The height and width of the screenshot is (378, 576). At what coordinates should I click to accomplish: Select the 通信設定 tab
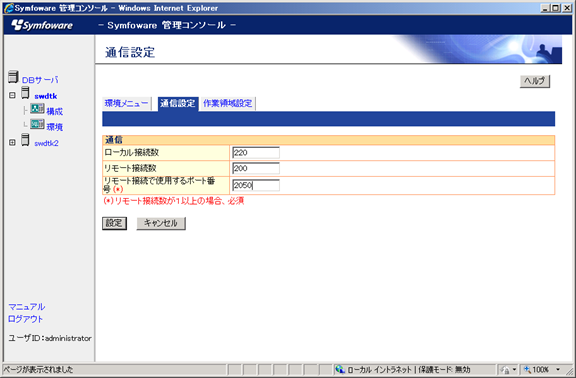click(177, 103)
